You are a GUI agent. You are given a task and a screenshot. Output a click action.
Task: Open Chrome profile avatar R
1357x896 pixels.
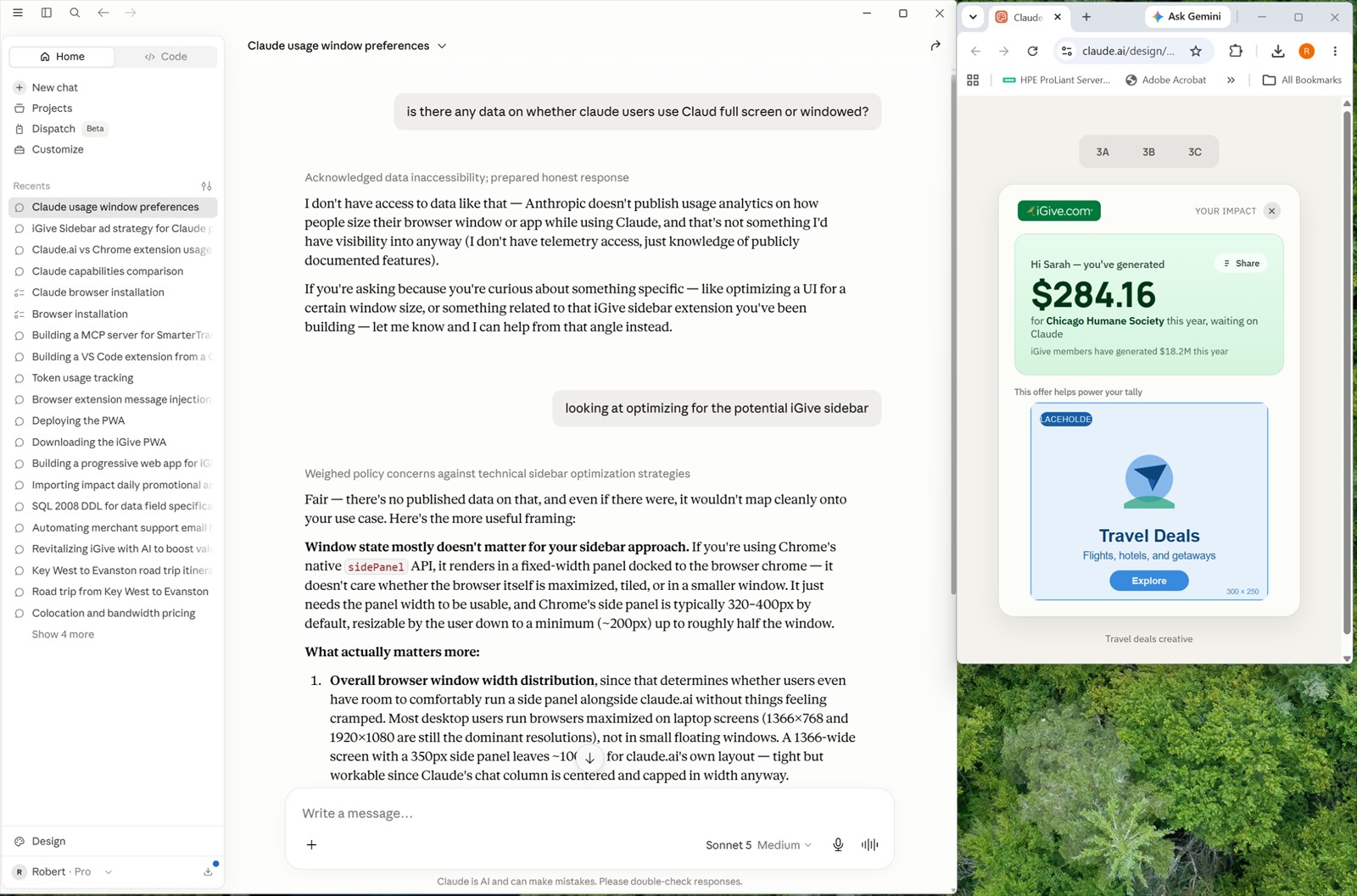(1307, 51)
